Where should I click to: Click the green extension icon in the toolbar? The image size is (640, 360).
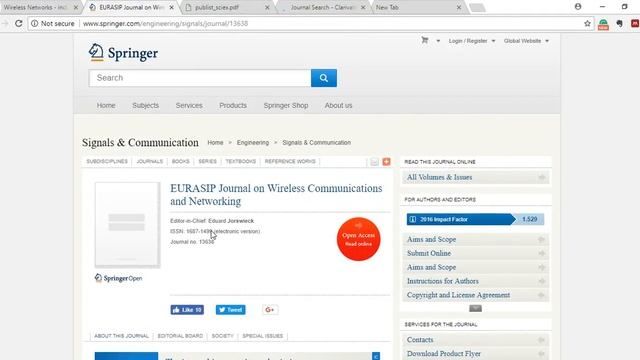click(603, 24)
